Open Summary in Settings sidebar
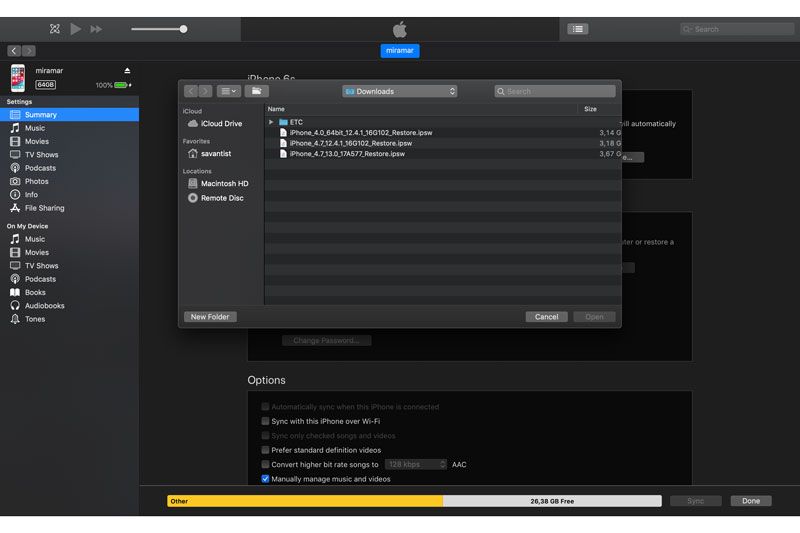Image resolution: width=800 pixels, height=533 pixels. pyautogui.click(x=69, y=115)
